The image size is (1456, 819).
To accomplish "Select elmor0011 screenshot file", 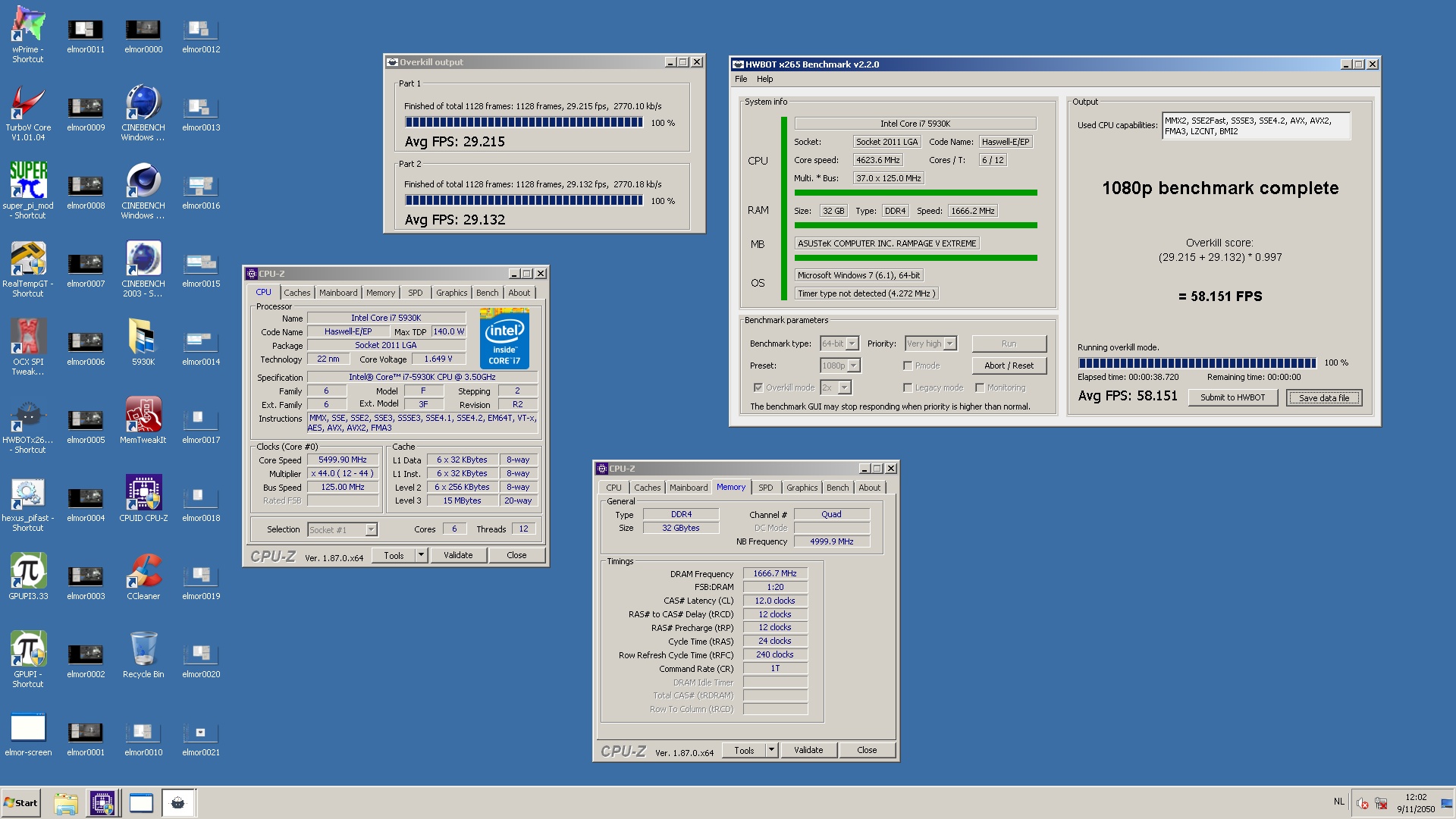I will [x=86, y=34].
